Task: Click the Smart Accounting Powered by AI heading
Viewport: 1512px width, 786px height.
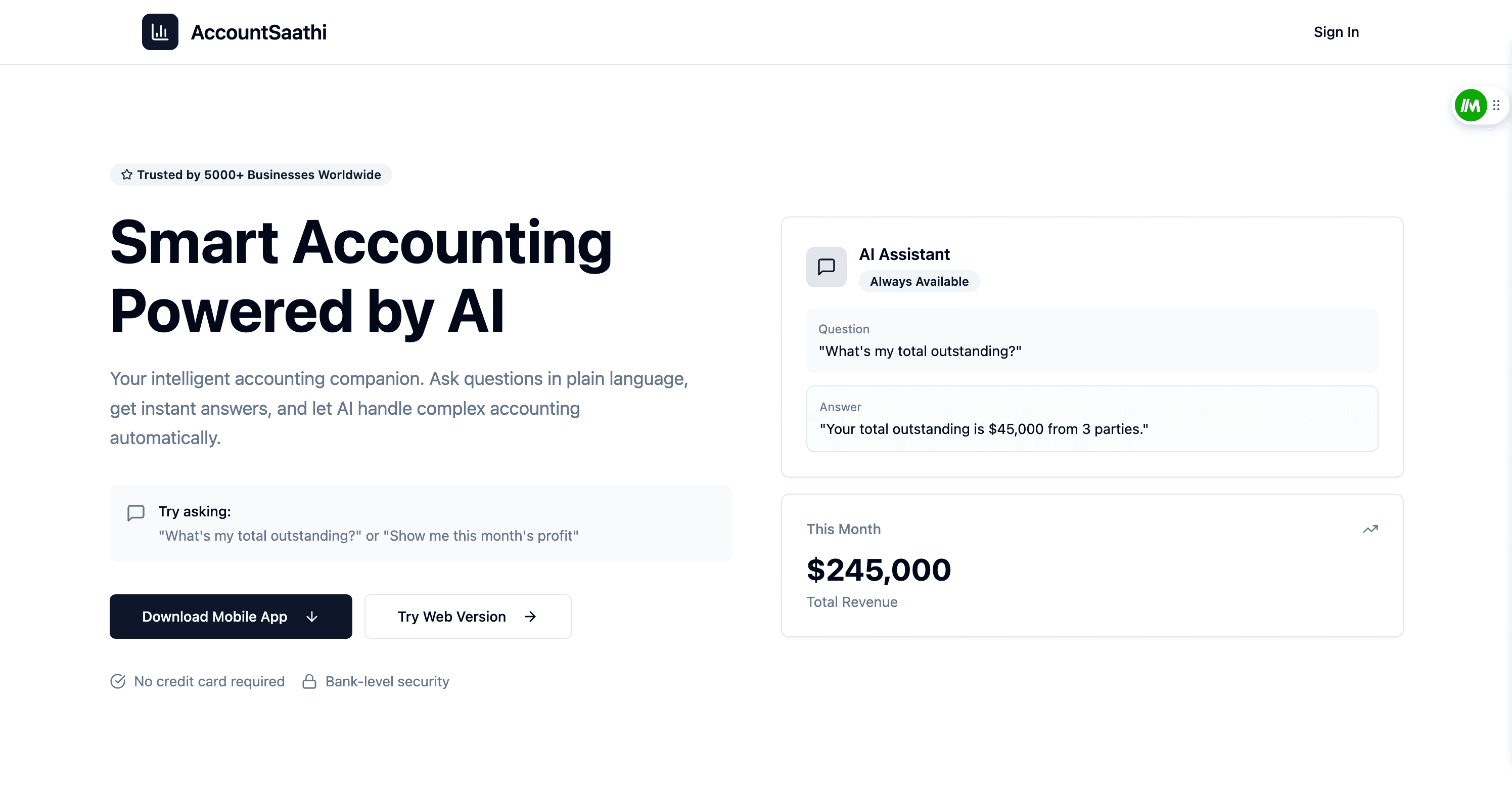Action: (x=360, y=276)
